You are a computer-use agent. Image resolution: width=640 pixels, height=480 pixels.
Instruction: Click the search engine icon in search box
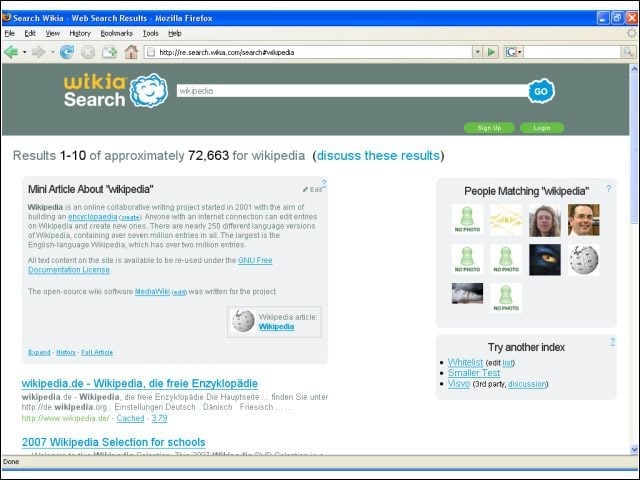point(511,52)
